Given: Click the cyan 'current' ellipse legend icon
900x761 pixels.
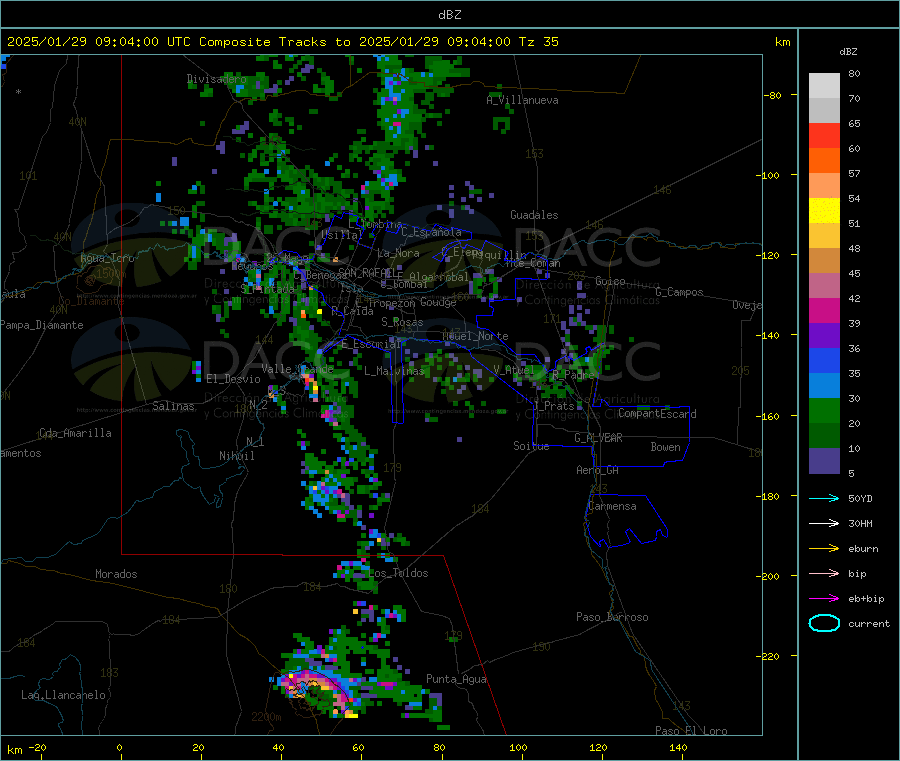Looking at the screenshot, I should [x=824, y=623].
